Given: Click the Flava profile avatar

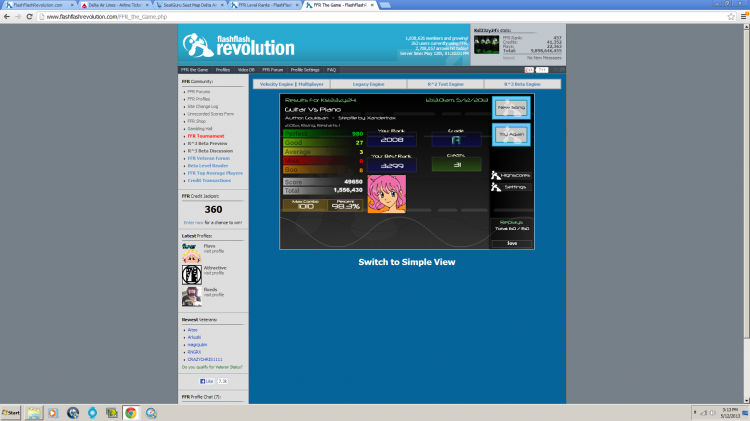Looking at the screenshot, I should [x=191, y=253].
